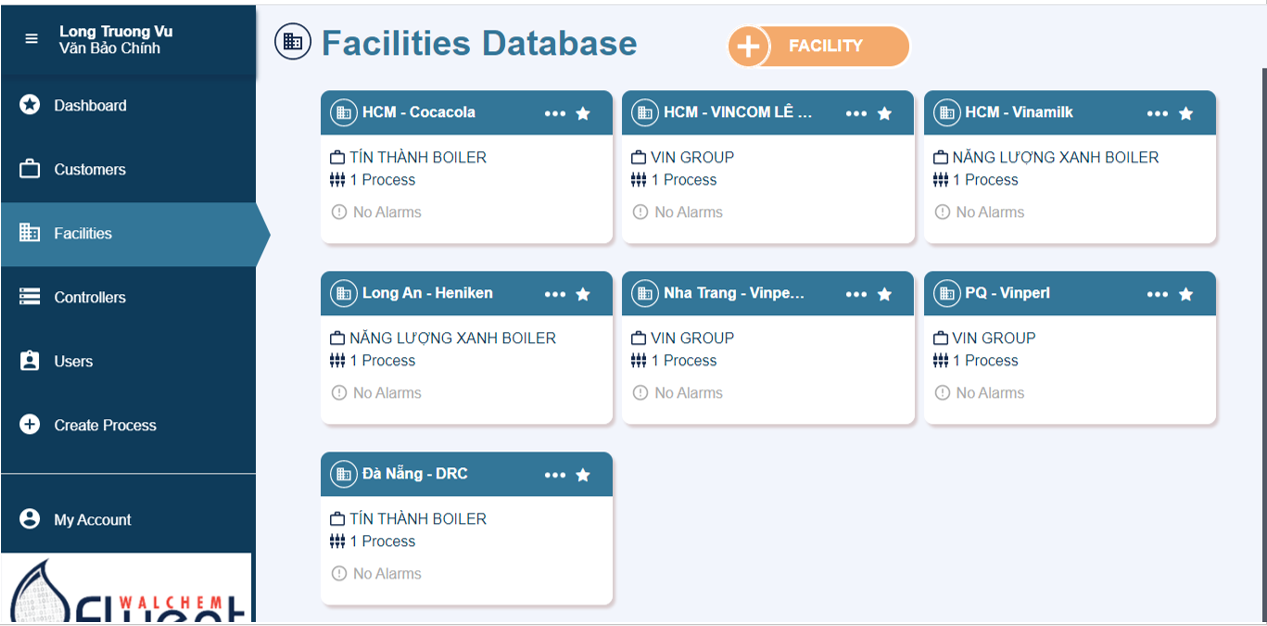1267x626 pixels.
Task: Click No Alarms on Long An - Heniken card
Action: tap(387, 393)
